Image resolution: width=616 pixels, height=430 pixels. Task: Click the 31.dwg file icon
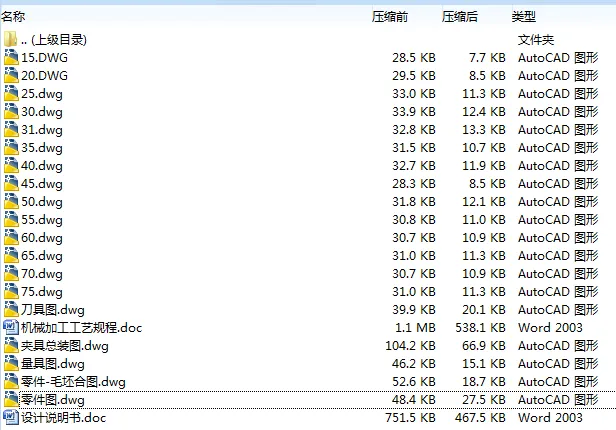[11, 130]
